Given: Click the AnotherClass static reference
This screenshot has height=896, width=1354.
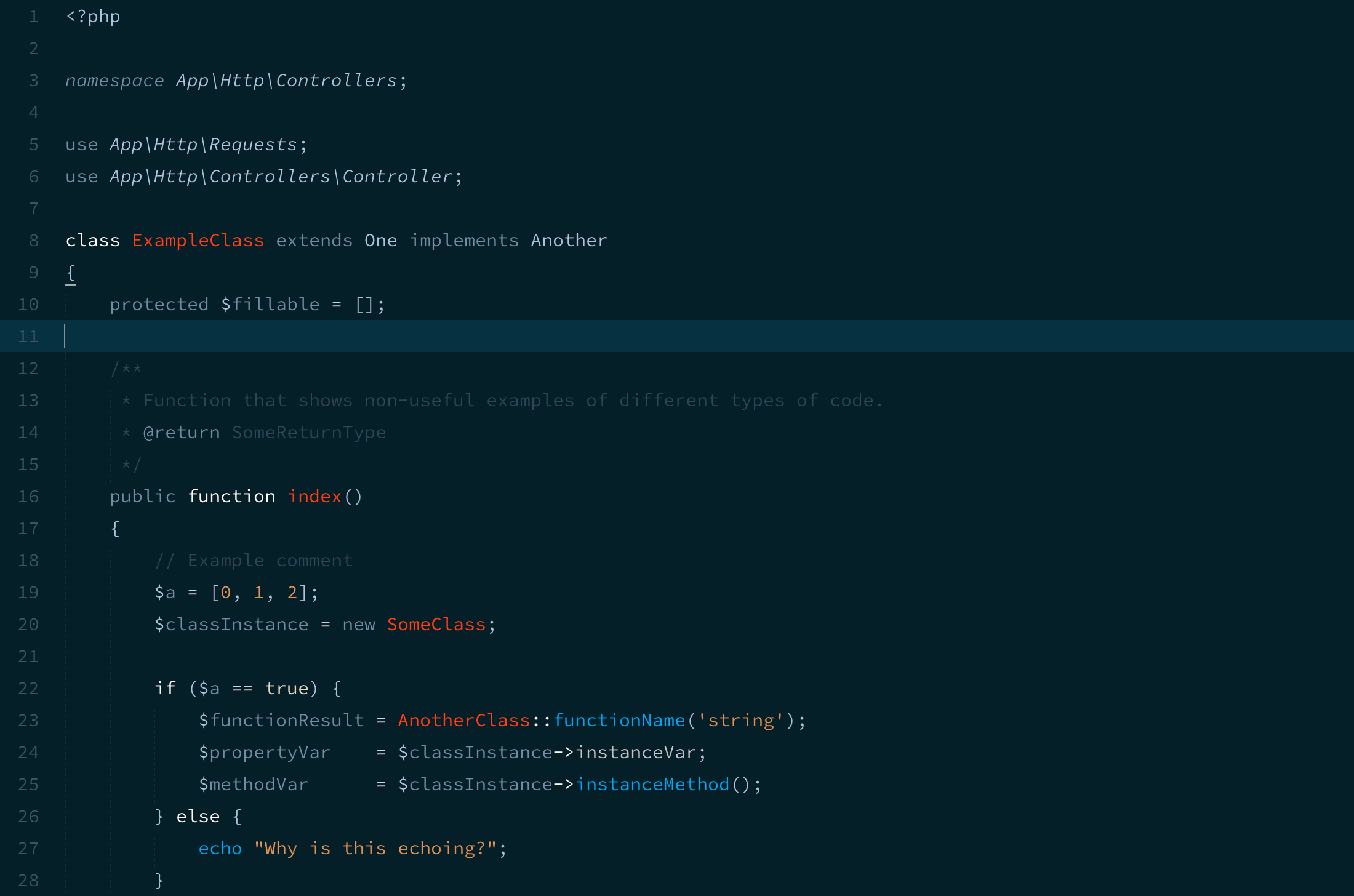Looking at the screenshot, I should click(464, 721).
